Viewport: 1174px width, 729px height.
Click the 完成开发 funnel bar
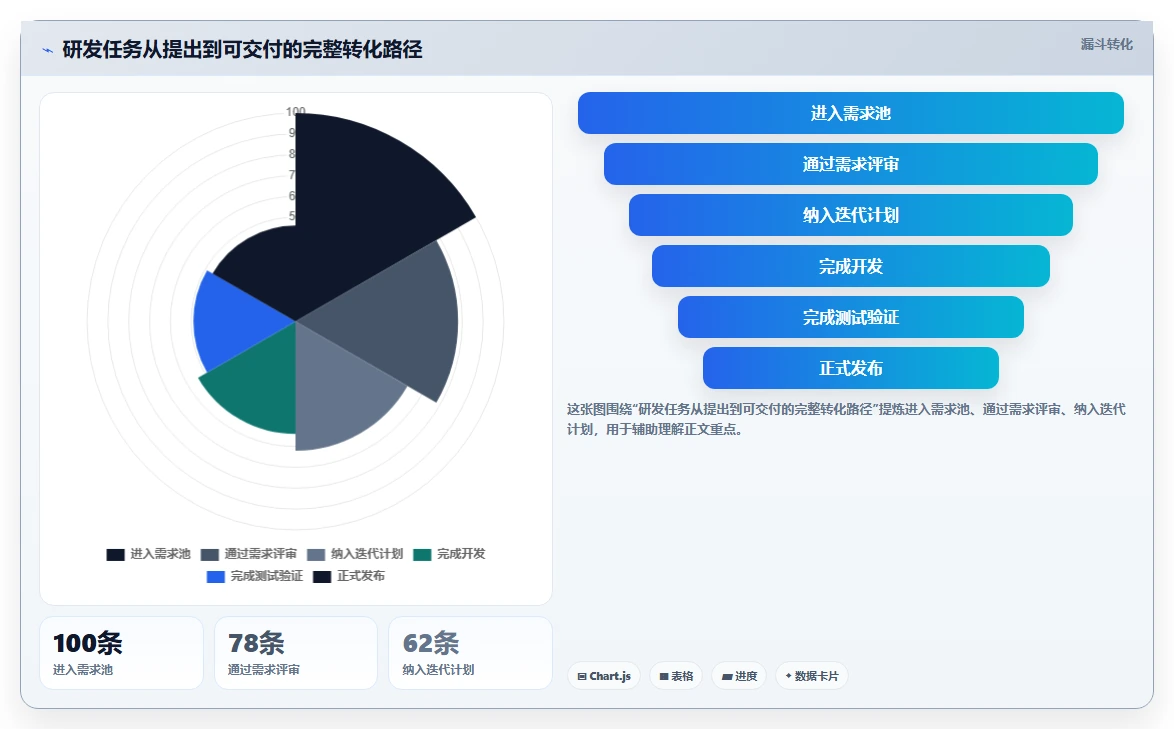(851, 266)
